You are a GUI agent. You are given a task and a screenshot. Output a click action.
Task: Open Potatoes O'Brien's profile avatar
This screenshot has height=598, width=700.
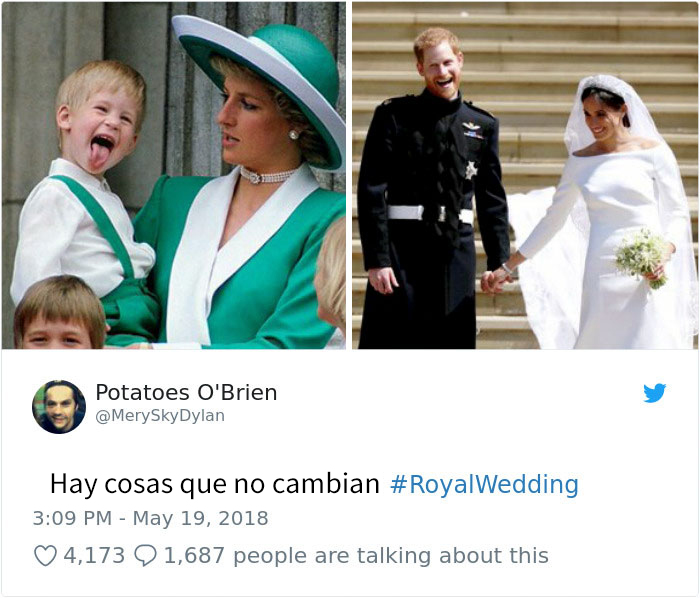58,407
